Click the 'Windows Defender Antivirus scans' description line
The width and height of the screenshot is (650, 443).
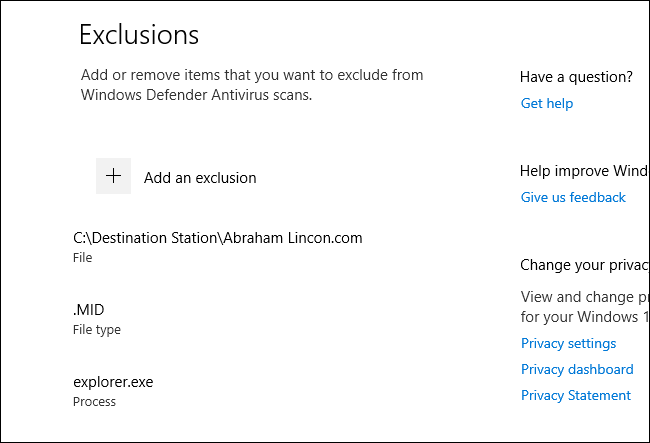(196, 96)
